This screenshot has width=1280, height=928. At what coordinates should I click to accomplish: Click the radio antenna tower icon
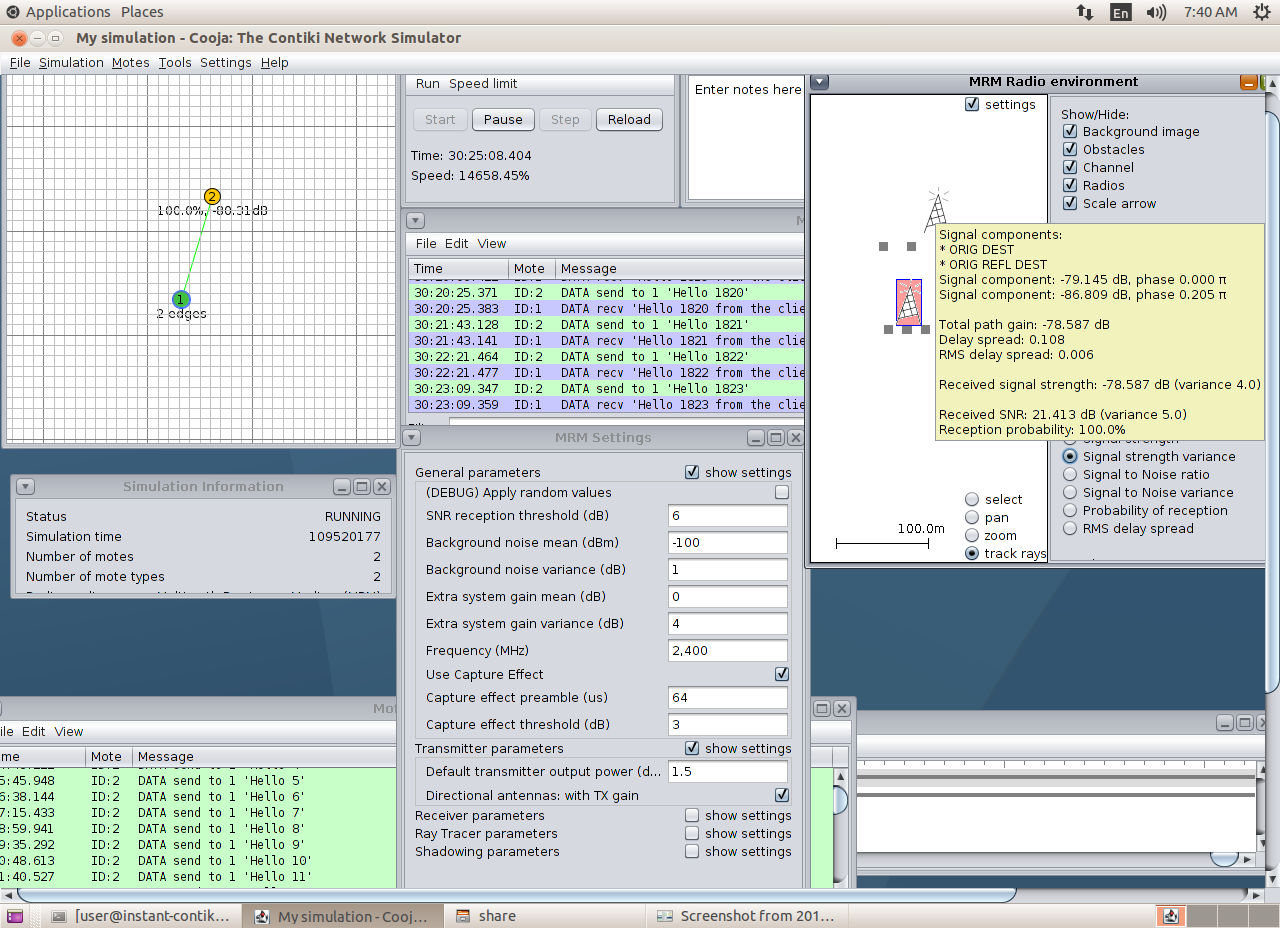point(935,209)
